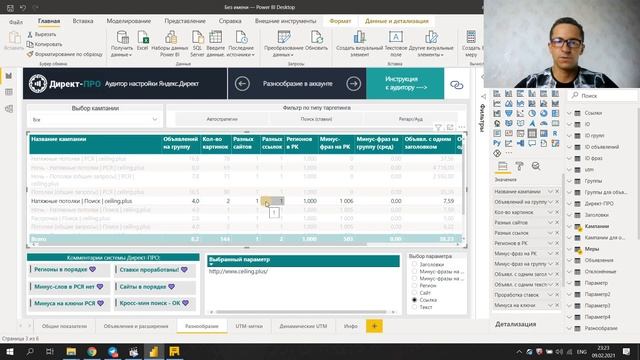Open dropdown arrow of Кол-во картинок field

tap(550, 212)
